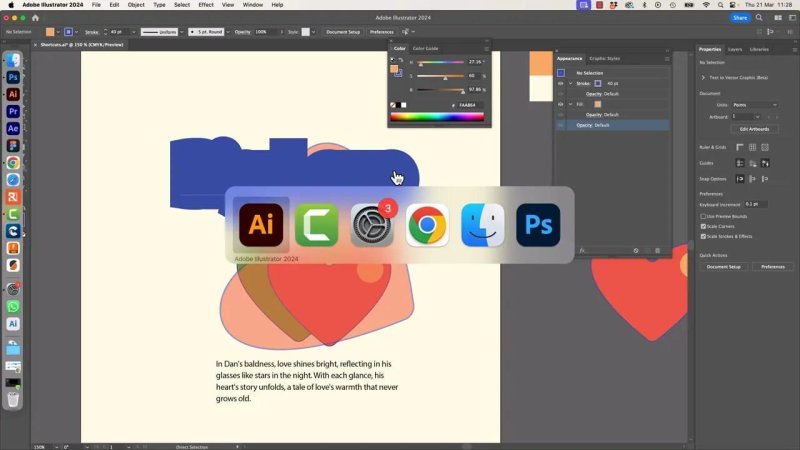Open Premiere Pro from the Dock

tap(13, 111)
